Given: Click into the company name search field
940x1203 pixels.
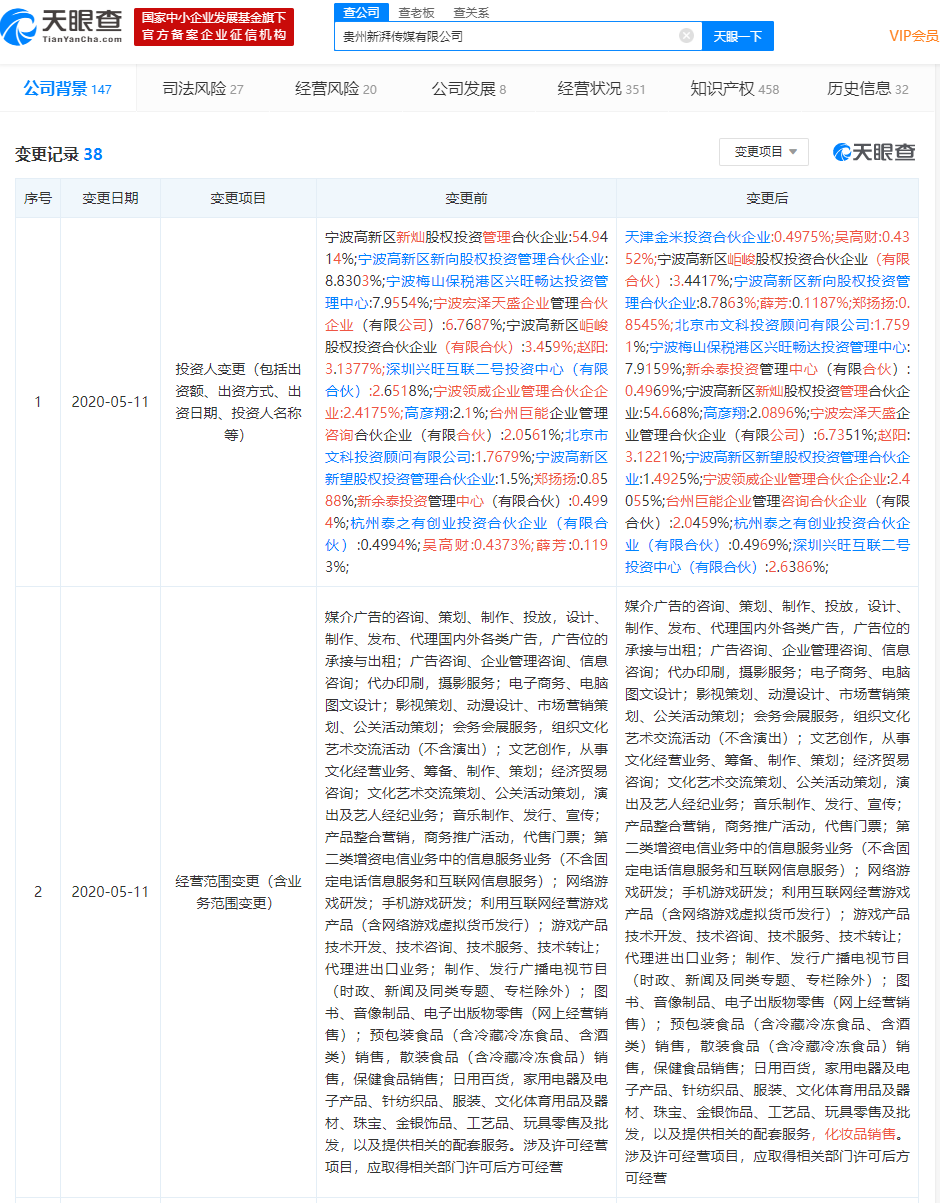Looking at the screenshot, I should pos(506,36).
